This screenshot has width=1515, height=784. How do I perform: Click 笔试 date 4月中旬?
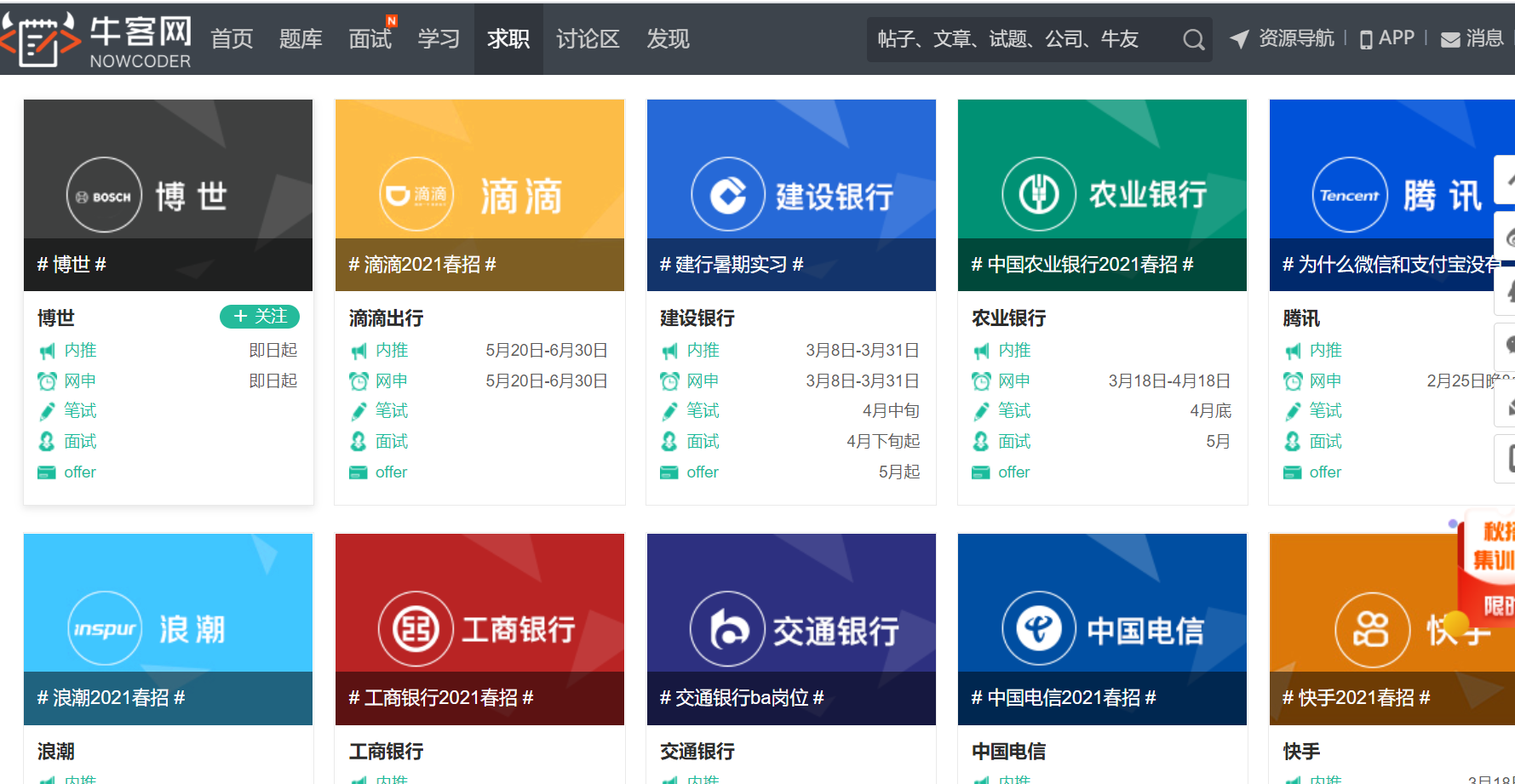click(x=891, y=411)
